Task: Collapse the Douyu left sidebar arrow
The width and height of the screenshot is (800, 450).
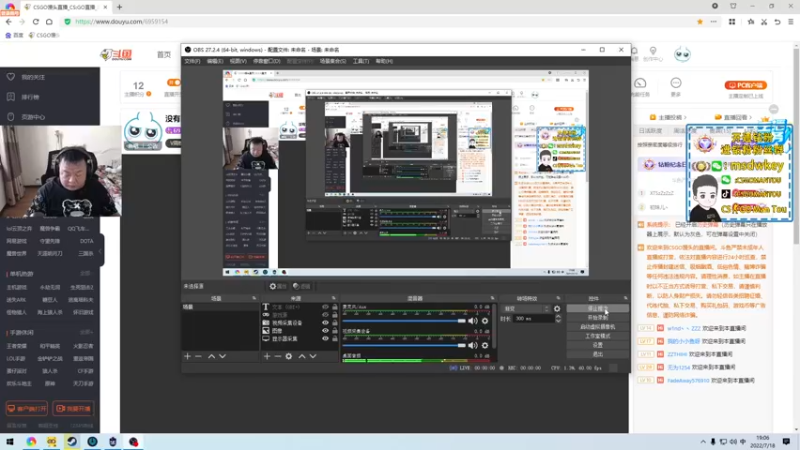Action: click(x=101, y=251)
